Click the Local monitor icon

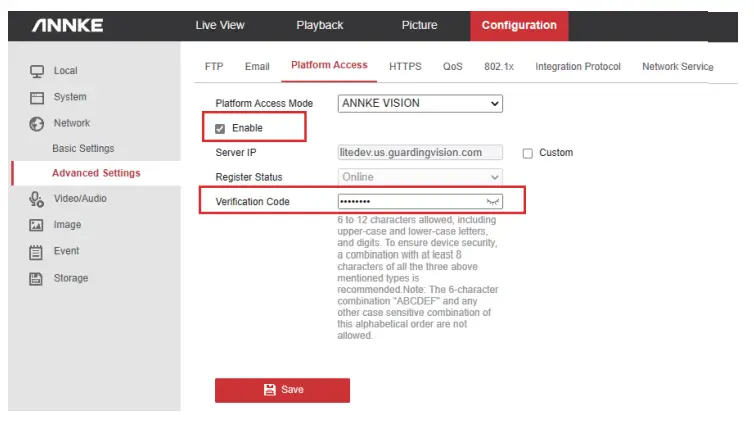click(x=37, y=71)
